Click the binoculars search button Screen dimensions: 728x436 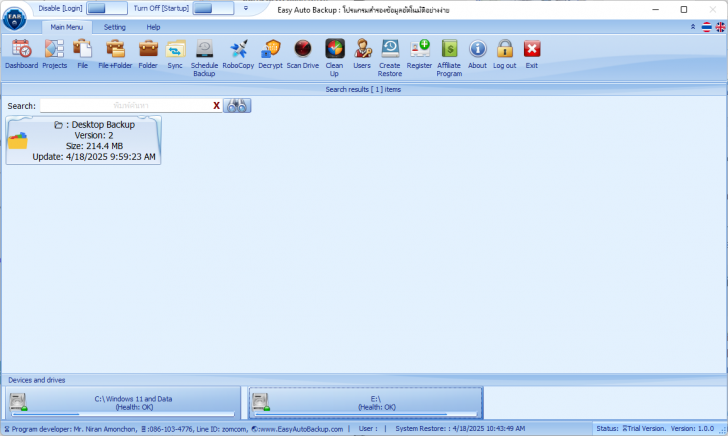click(237, 106)
